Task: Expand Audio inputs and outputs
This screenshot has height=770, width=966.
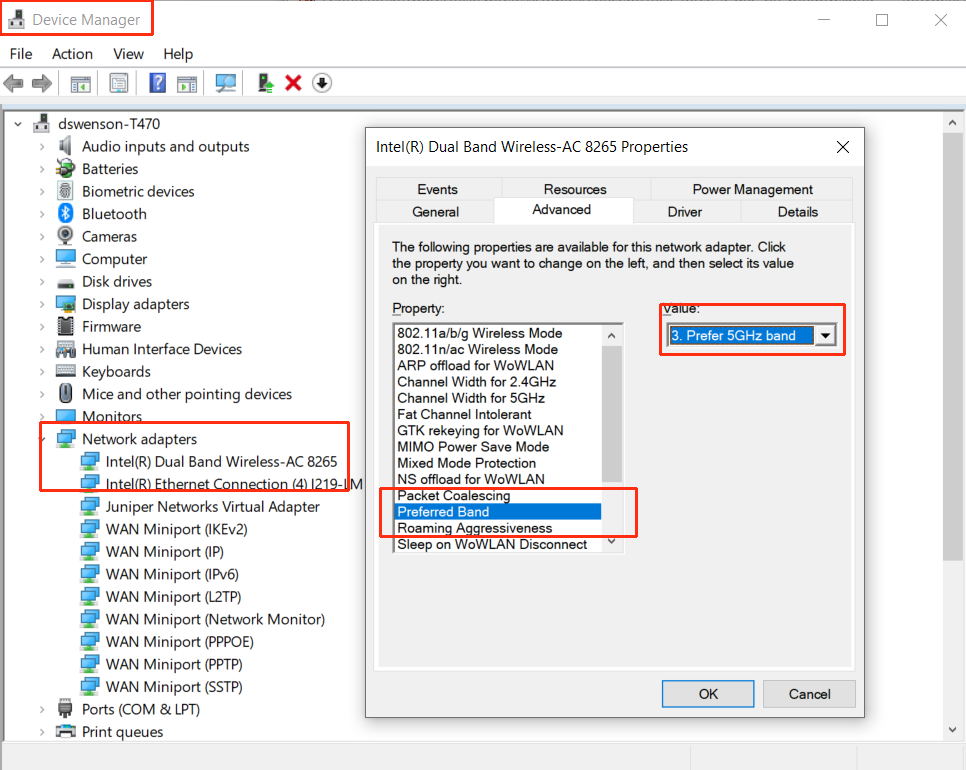Action: click(42, 147)
